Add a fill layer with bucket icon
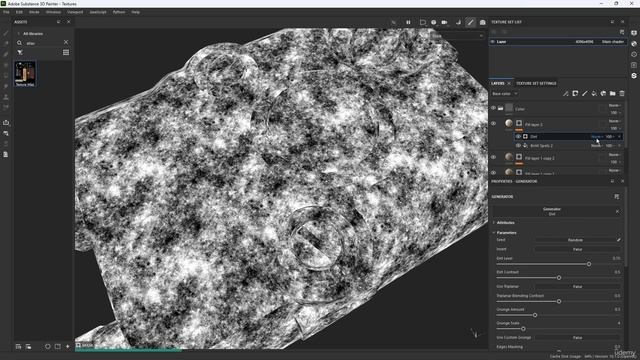The image size is (640, 360). [594, 93]
